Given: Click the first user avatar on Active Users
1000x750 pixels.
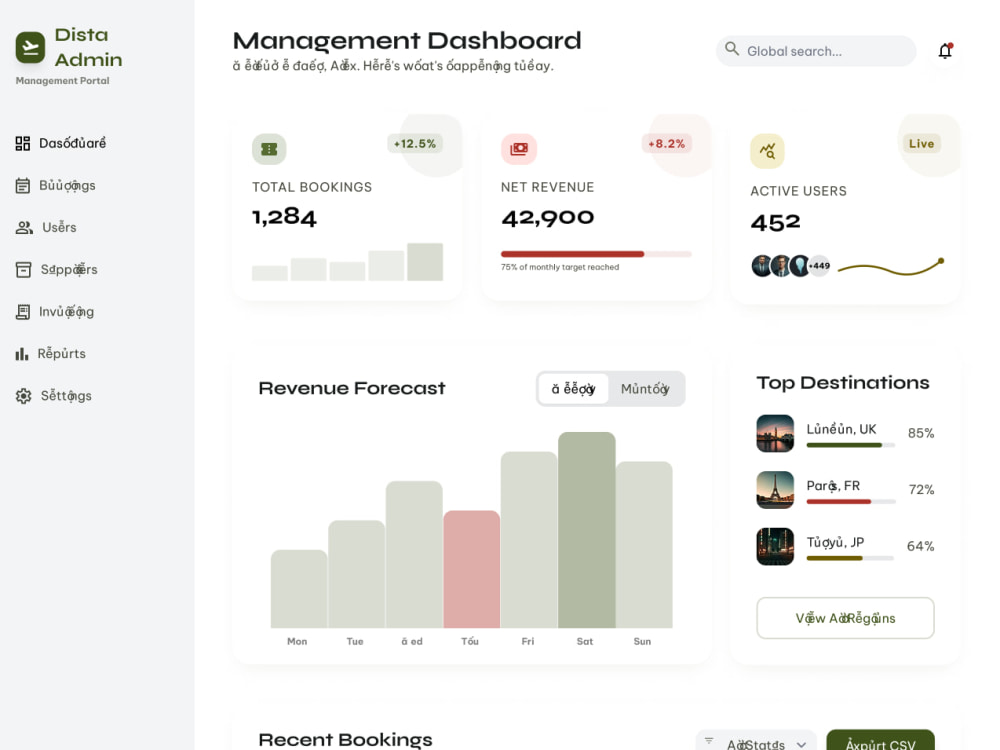Looking at the screenshot, I should click(762, 266).
